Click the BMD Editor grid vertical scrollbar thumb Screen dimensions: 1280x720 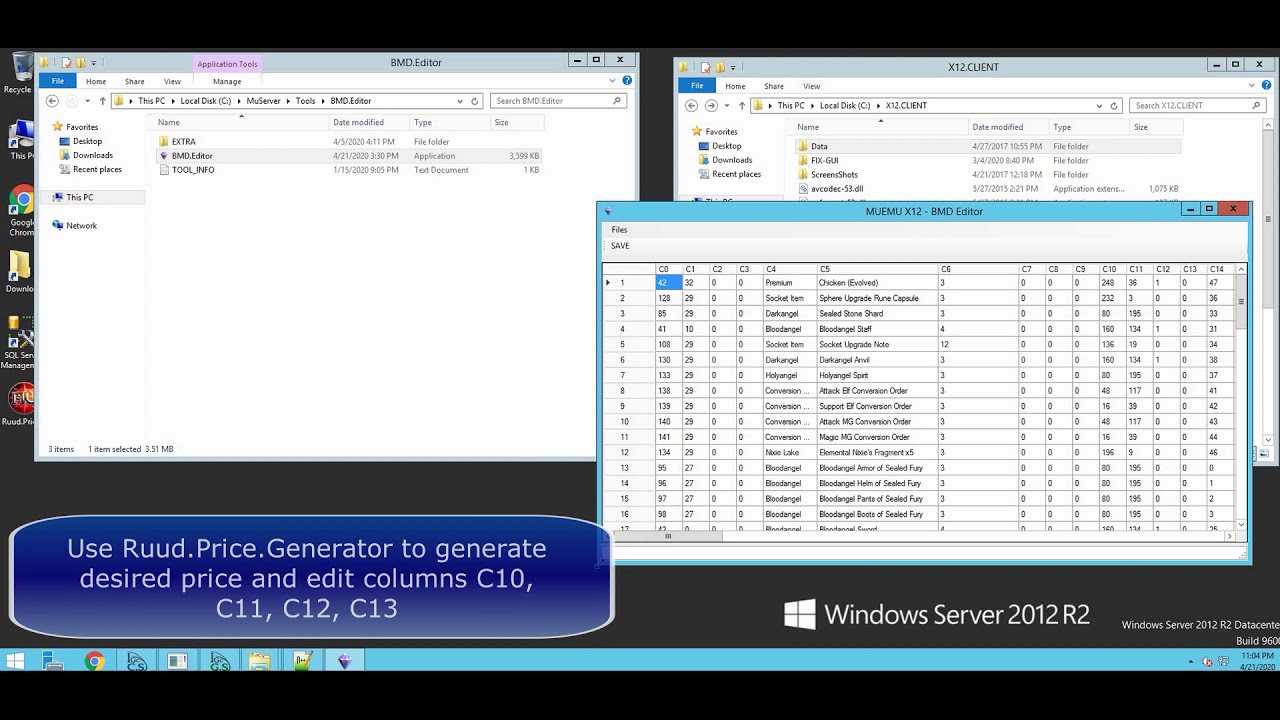(x=1242, y=300)
